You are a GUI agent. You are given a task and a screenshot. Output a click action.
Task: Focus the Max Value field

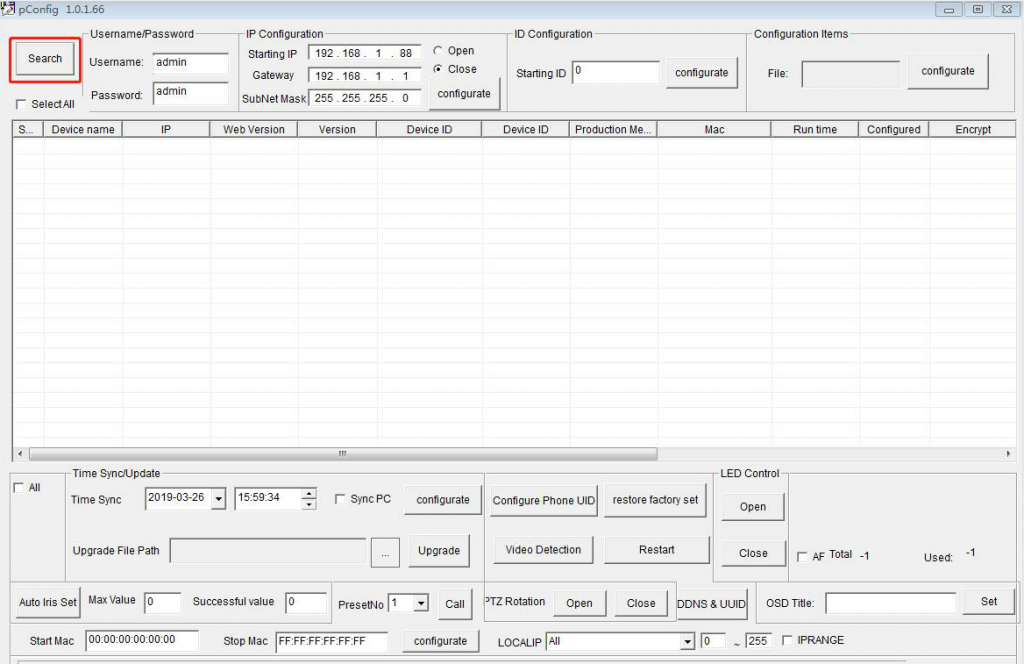(x=163, y=602)
